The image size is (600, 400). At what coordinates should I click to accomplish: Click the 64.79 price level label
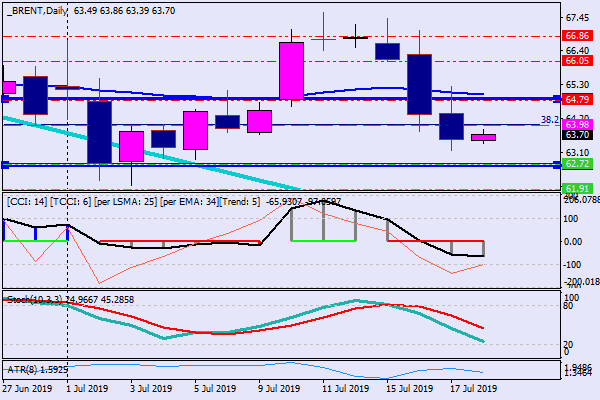[x=577, y=99]
